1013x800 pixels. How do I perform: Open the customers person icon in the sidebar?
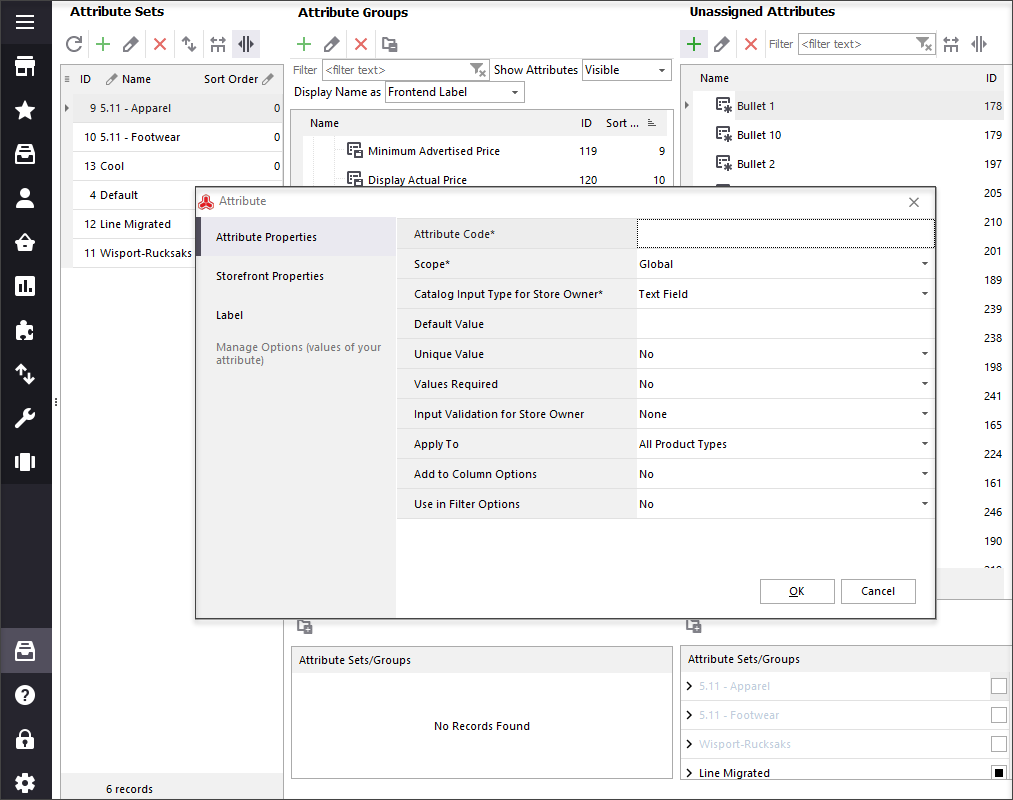[x=25, y=198]
